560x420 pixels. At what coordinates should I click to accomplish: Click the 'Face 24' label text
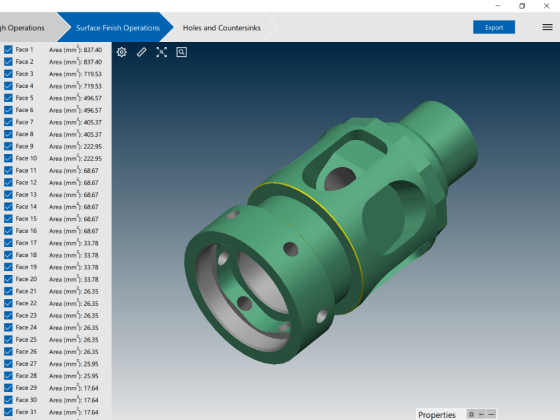[26, 328]
